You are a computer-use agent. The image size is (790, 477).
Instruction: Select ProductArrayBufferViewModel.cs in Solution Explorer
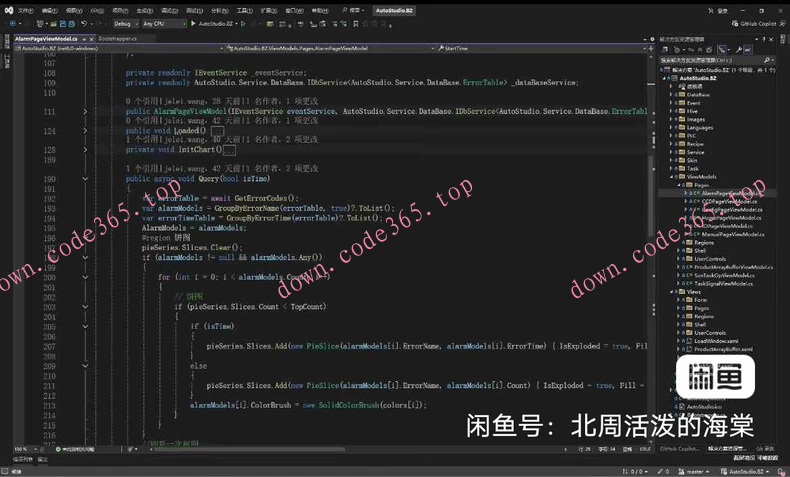[x=733, y=267]
